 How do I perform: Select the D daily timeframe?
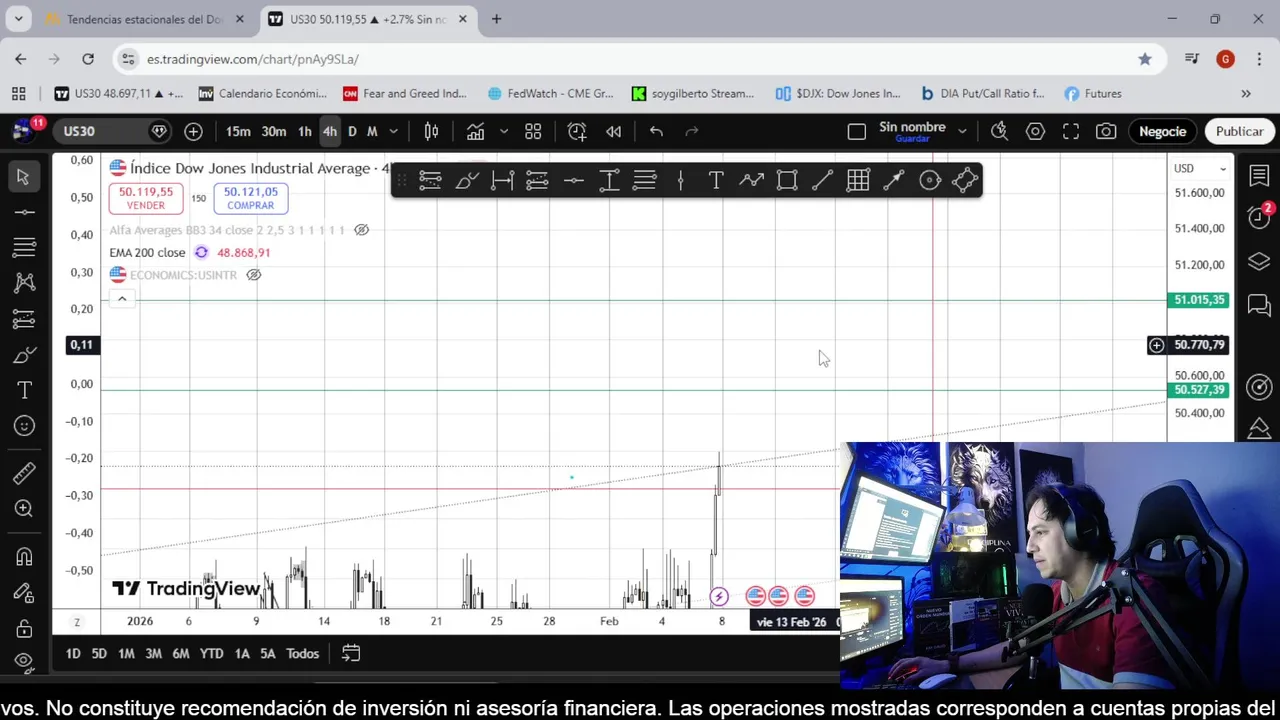coord(352,131)
